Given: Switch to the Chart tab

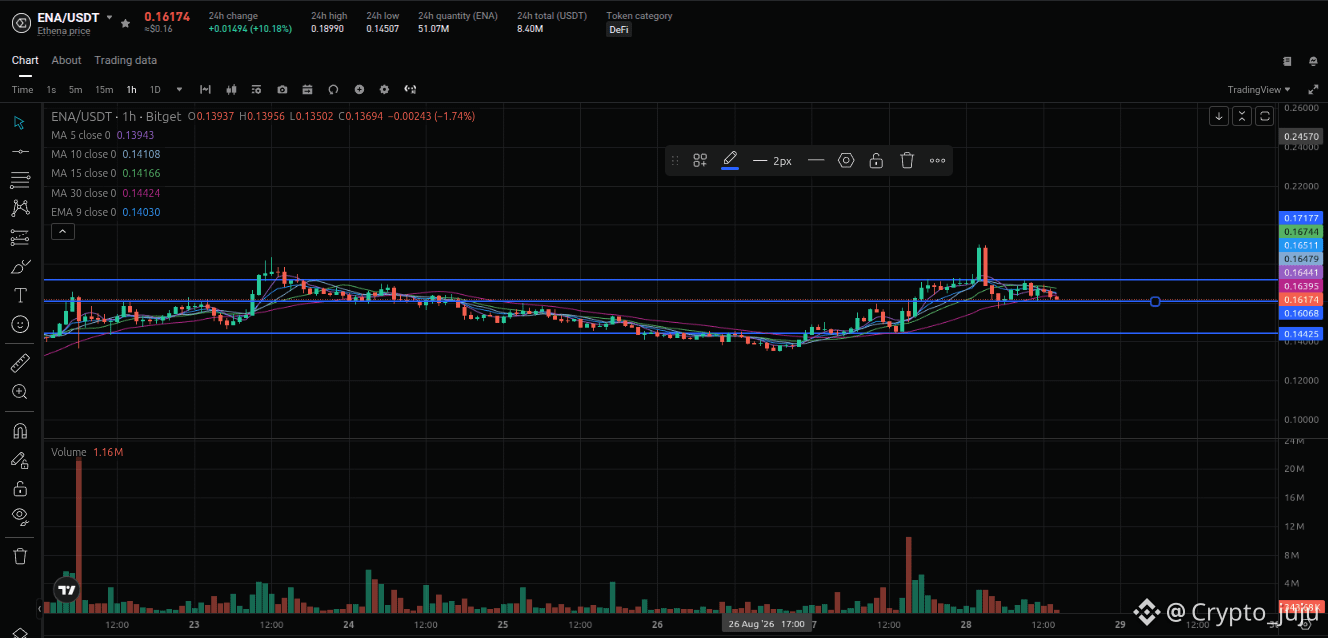Looking at the screenshot, I should (x=25, y=60).
